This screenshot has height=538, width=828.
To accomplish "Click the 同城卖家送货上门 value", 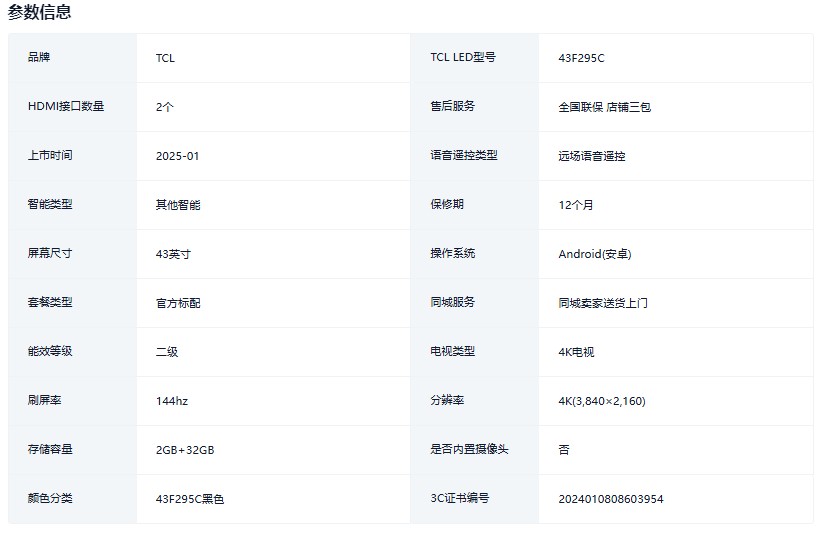I will pyautogui.click(x=603, y=303).
